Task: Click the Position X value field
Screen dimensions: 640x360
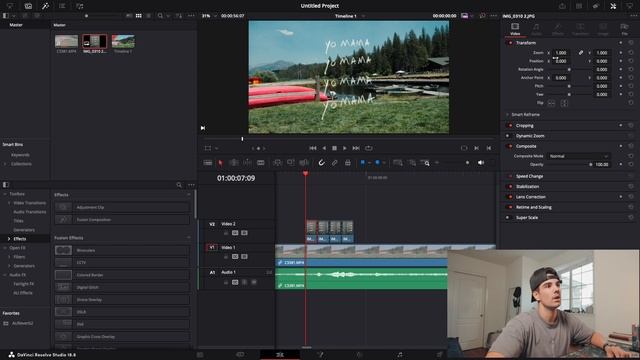Action: click(561, 61)
